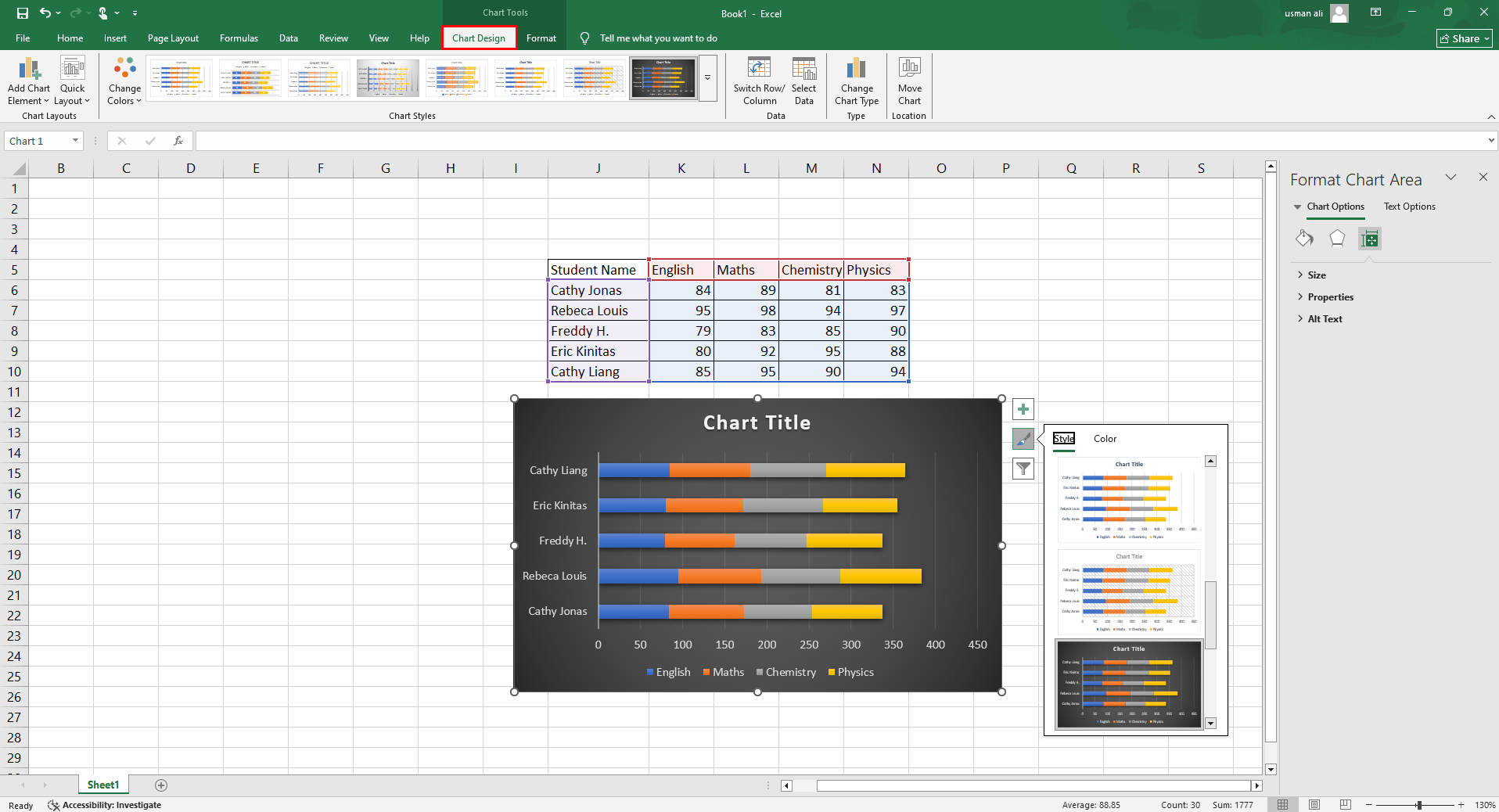The image size is (1499, 812).
Task: Click the Tell Me lightbulb icon
Action: click(584, 38)
